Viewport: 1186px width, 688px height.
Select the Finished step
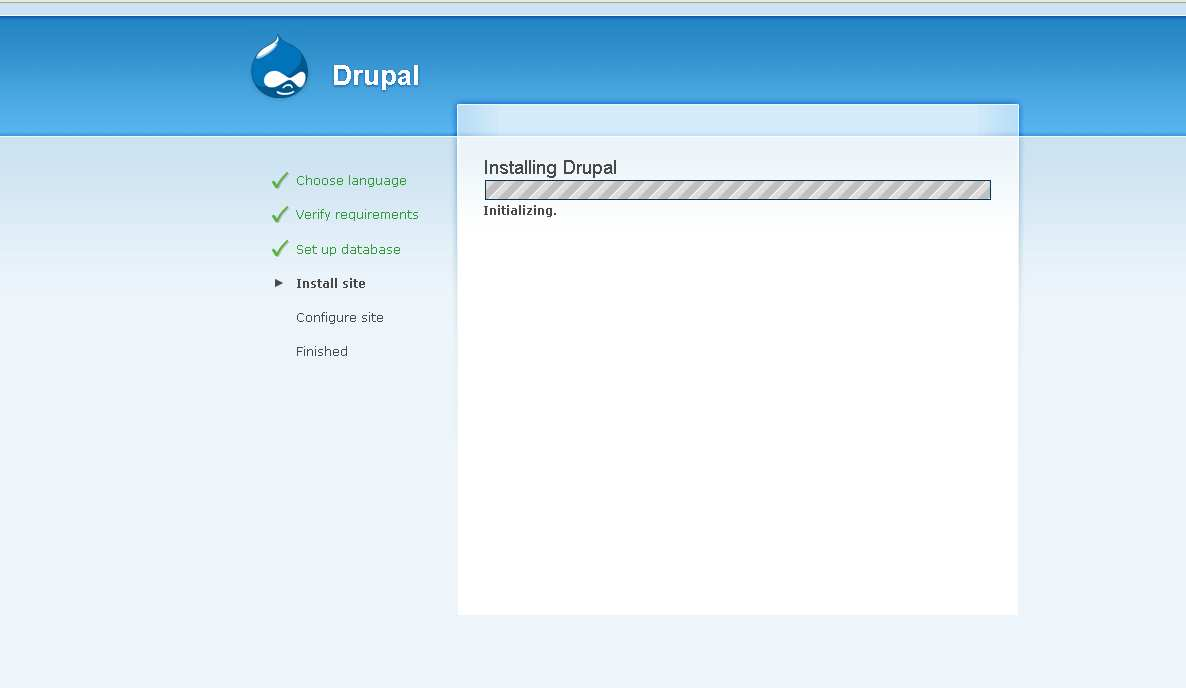coord(321,352)
